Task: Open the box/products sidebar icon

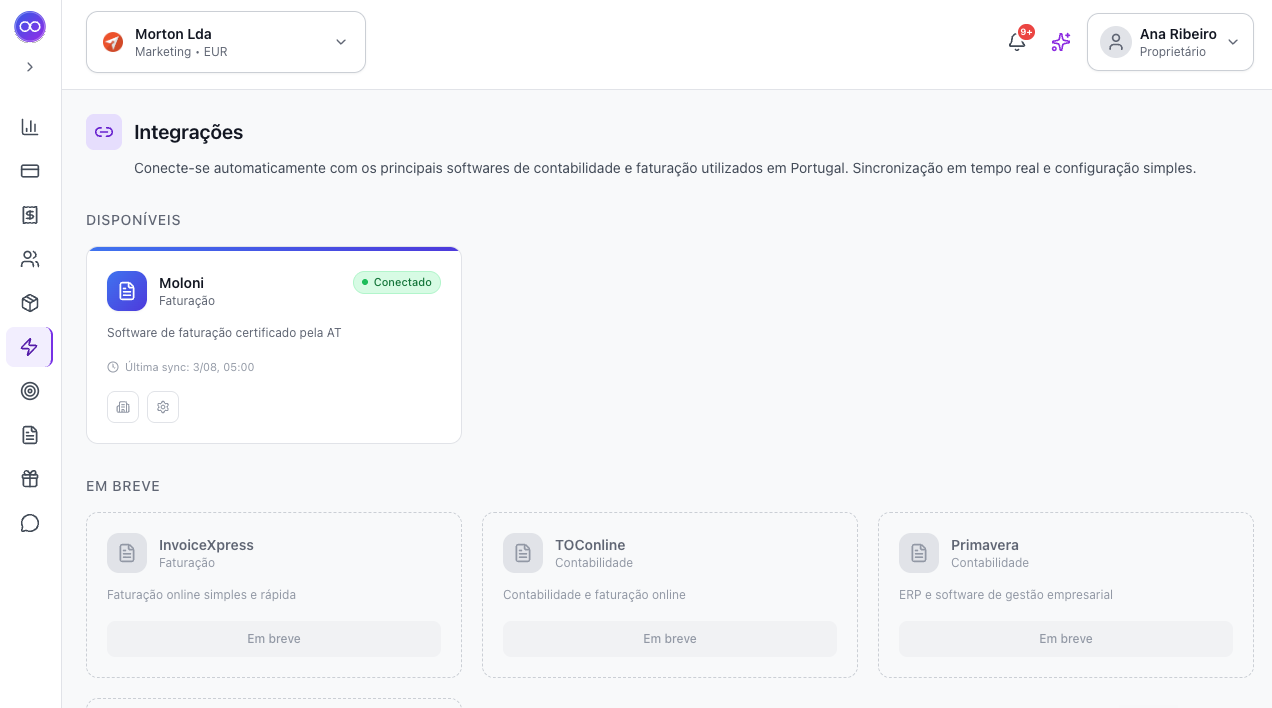Action: [x=30, y=303]
